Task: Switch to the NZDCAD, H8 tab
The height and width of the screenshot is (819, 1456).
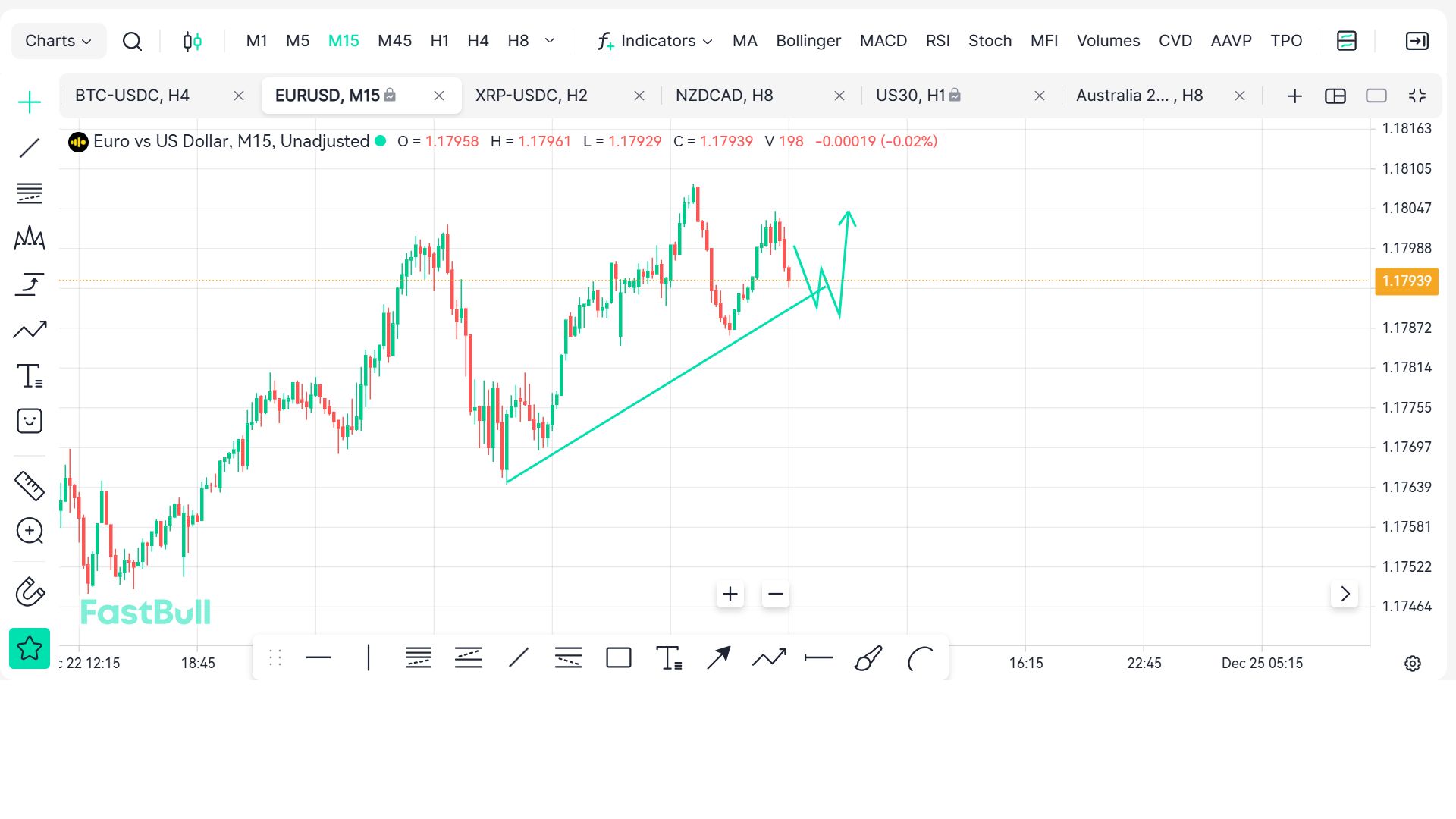Action: [x=724, y=96]
